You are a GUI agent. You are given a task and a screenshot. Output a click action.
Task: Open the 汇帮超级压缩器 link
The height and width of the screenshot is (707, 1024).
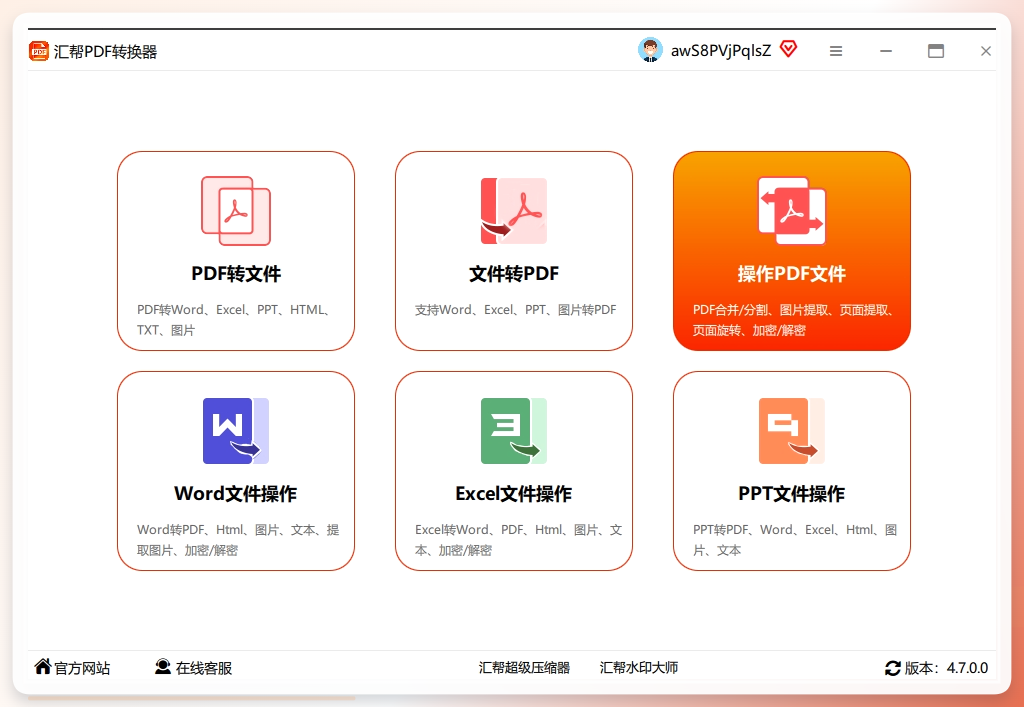pos(524,667)
